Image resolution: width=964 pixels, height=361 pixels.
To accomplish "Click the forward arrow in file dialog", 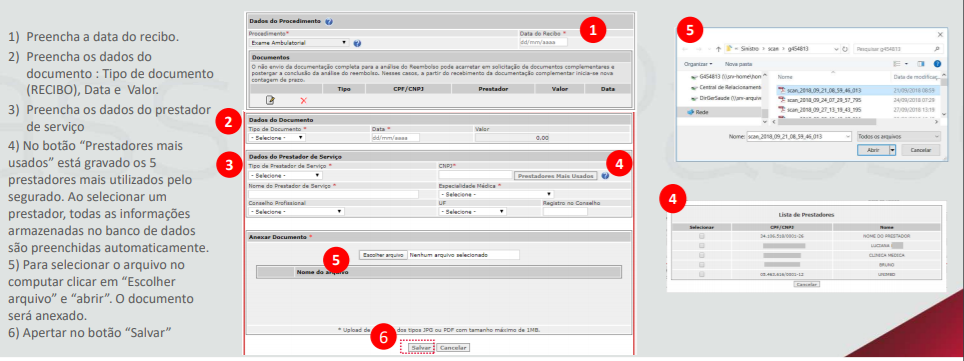I will pyautogui.click(x=698, y=49).
